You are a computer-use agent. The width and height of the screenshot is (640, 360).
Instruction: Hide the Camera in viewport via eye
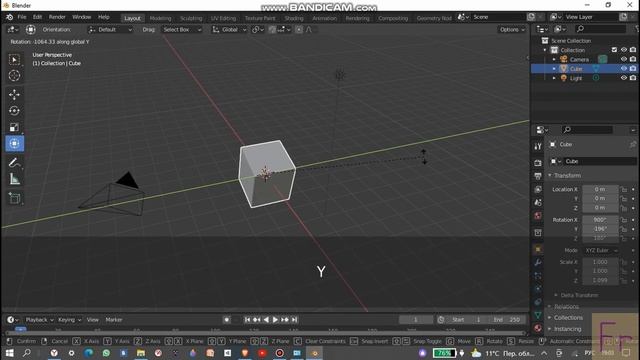click(624, 59)
